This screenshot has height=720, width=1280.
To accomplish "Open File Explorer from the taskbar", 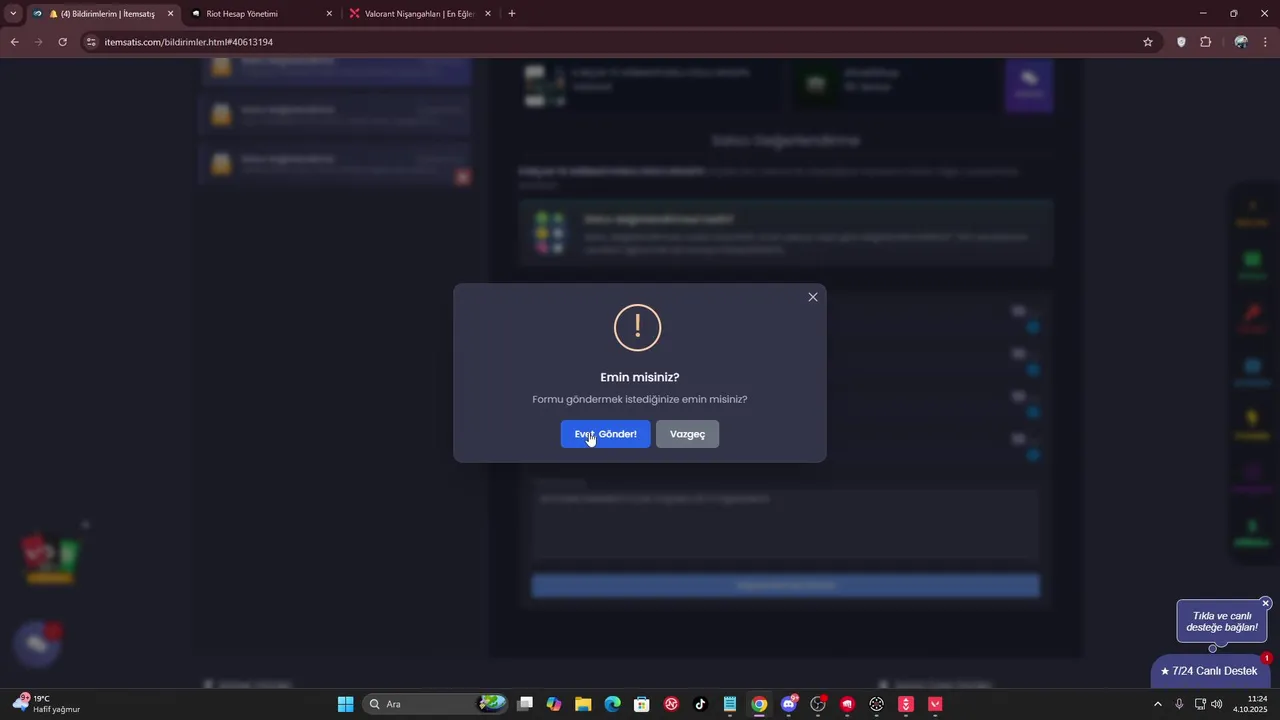I will [x=583, y=704].
